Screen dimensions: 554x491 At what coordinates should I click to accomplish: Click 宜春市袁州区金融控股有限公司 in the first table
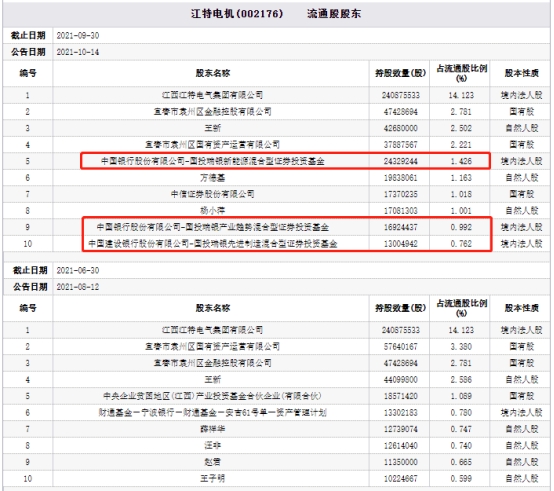[212, 112]
